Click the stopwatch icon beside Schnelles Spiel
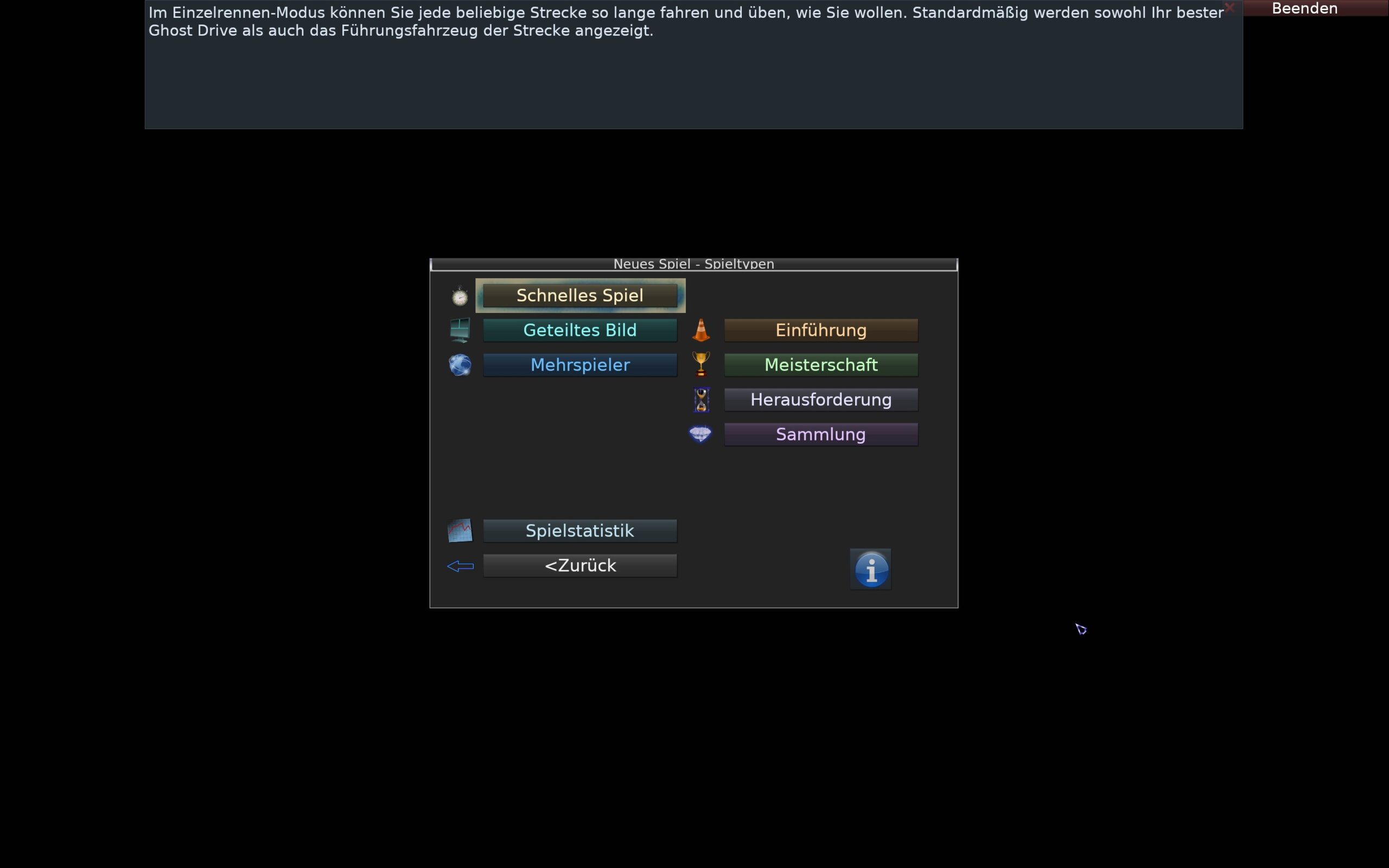 point(460,296)
